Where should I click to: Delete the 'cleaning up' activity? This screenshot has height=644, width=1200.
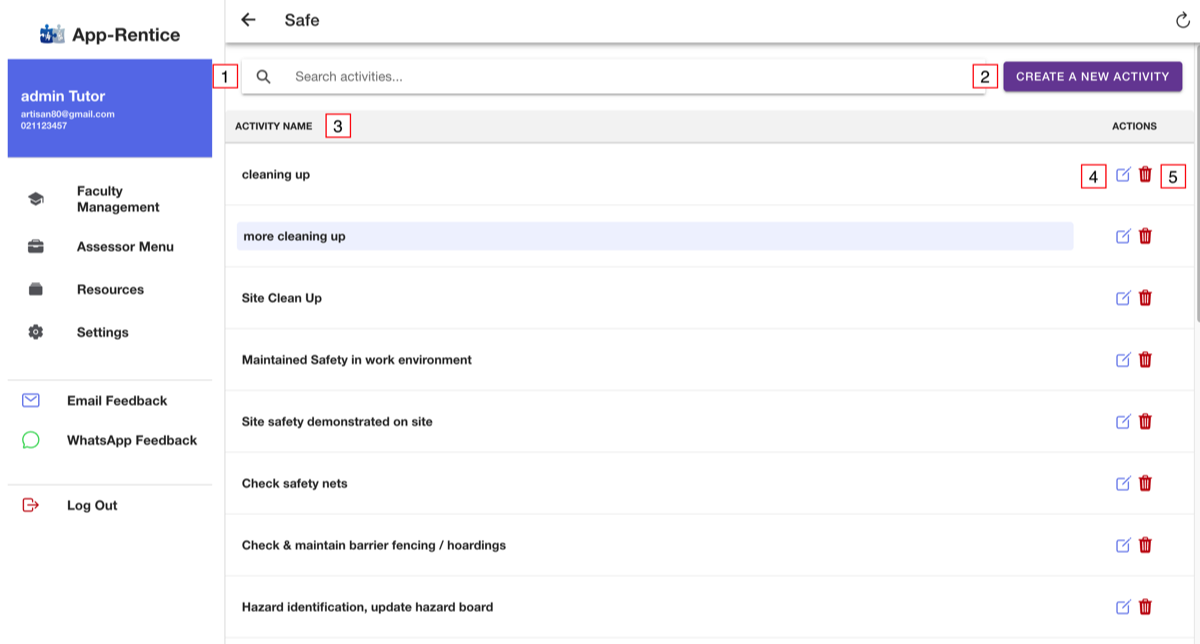(x=1146, y=175)
